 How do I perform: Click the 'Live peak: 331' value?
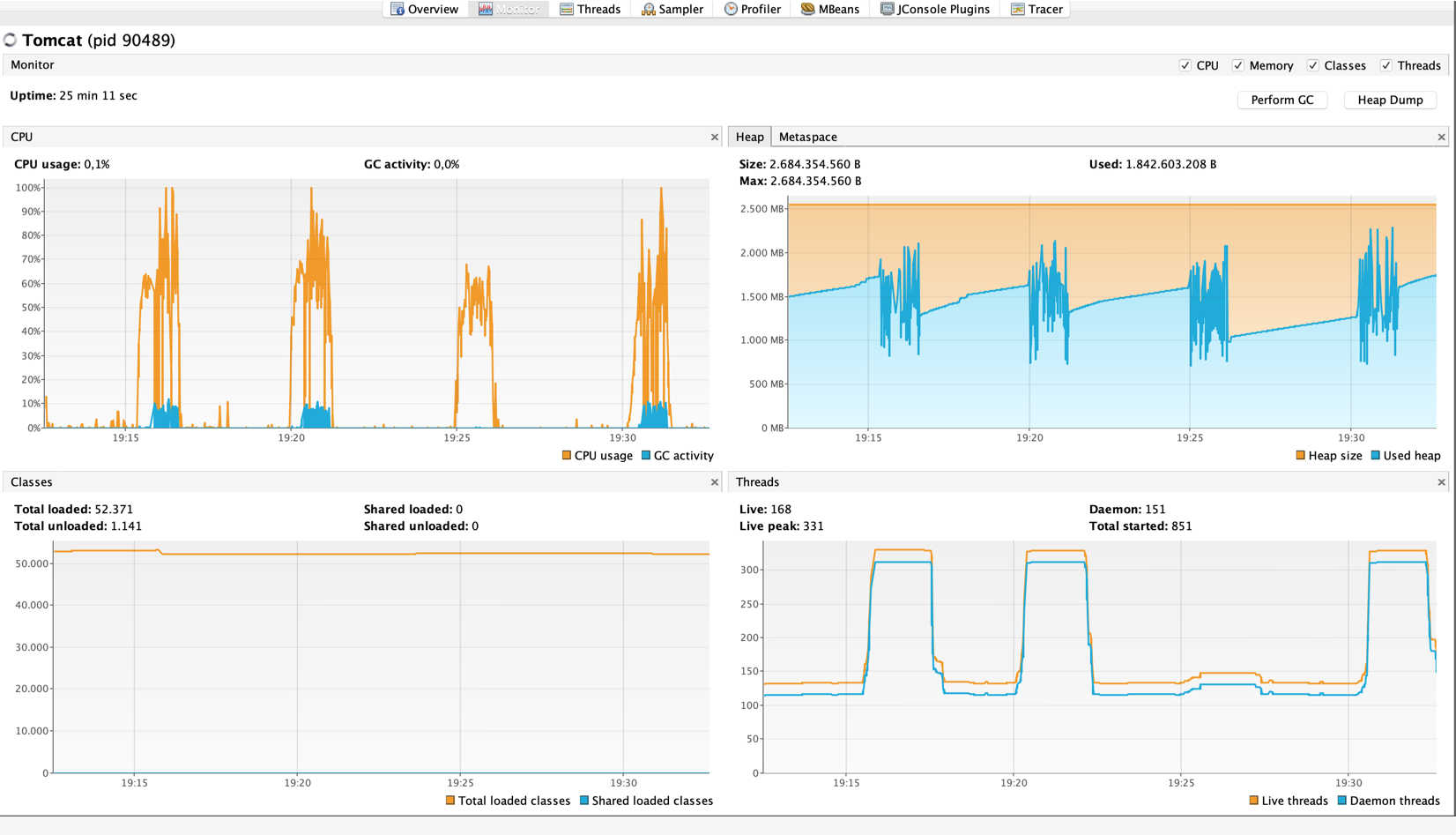point(782,526)
